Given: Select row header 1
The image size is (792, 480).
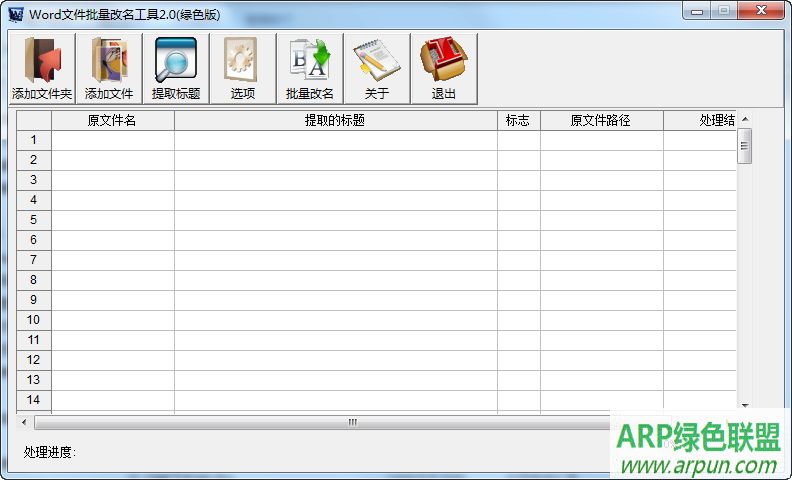Looking at the screenshot, I should 34,140.
